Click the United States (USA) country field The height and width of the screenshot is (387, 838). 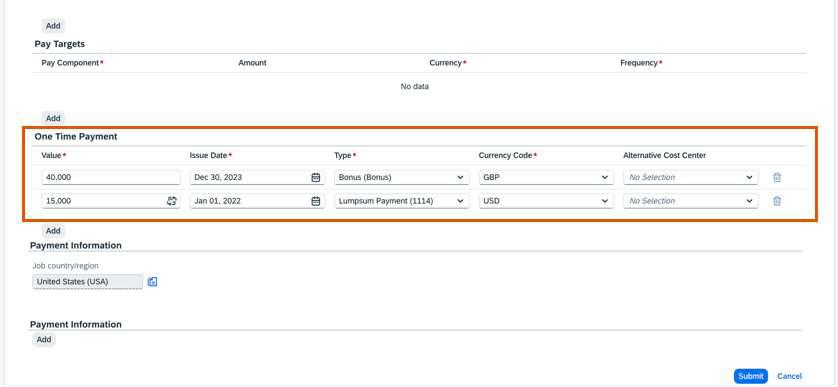pyautogui.click(x=88, y=282)
